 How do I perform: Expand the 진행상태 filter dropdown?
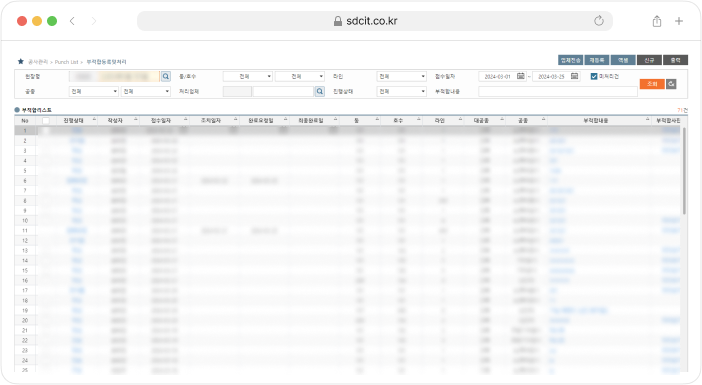[x=402, y=91]
